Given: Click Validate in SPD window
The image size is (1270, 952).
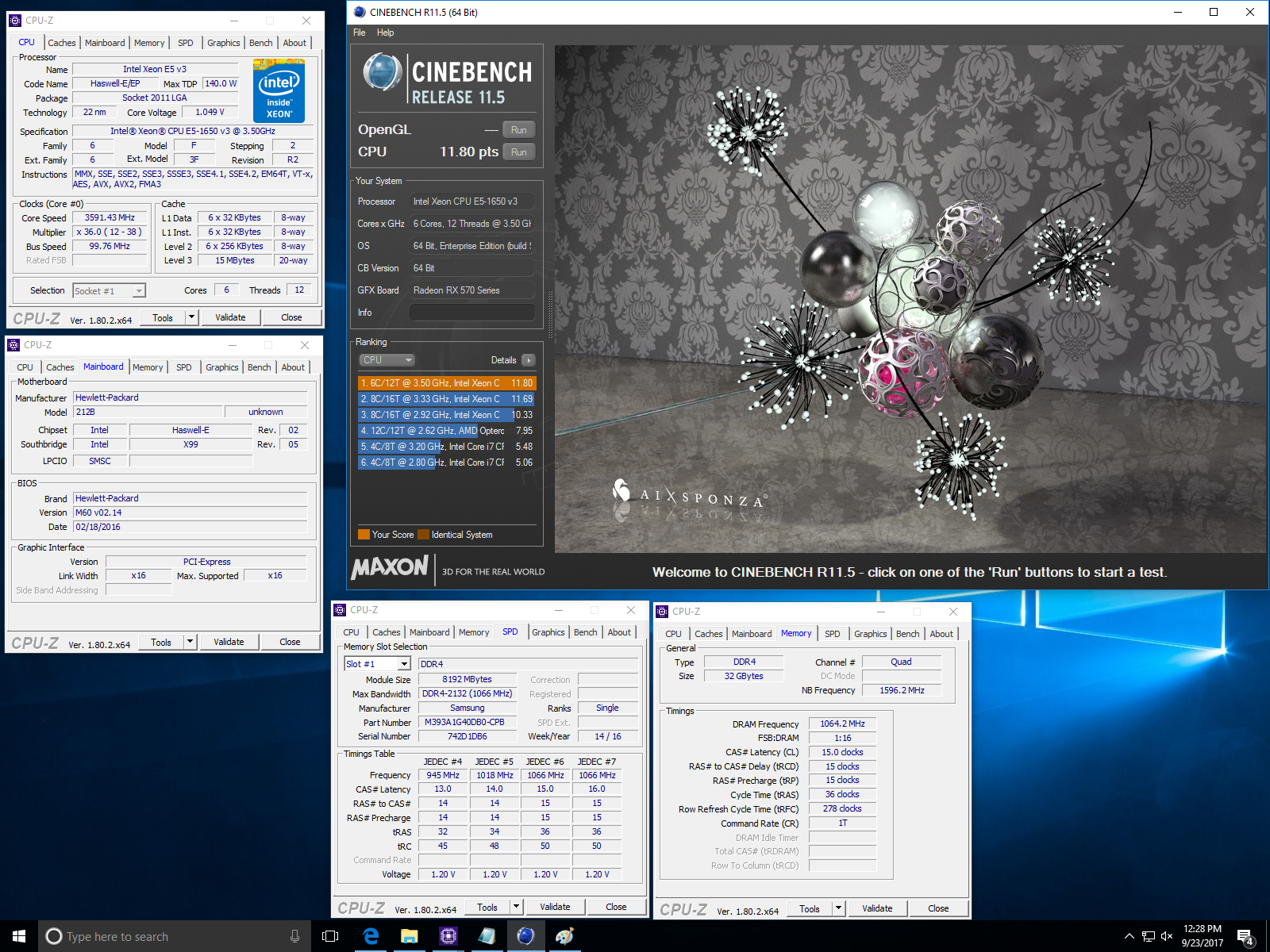Looking at the screenshot, I should tap(555, 907).
